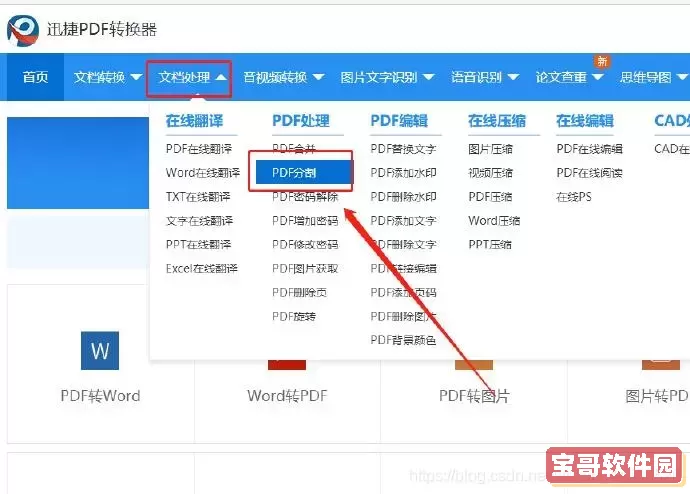The height and width of the screenshot is (494, 690).
Task: Click the 在线翻译 column heading
Action: tap(194, 121)
